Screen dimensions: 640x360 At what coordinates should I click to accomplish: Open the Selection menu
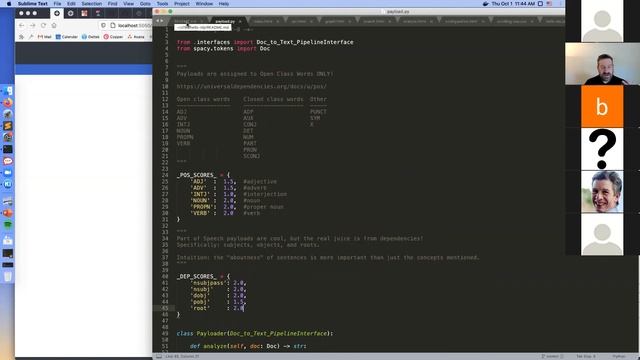pos(91,4)
